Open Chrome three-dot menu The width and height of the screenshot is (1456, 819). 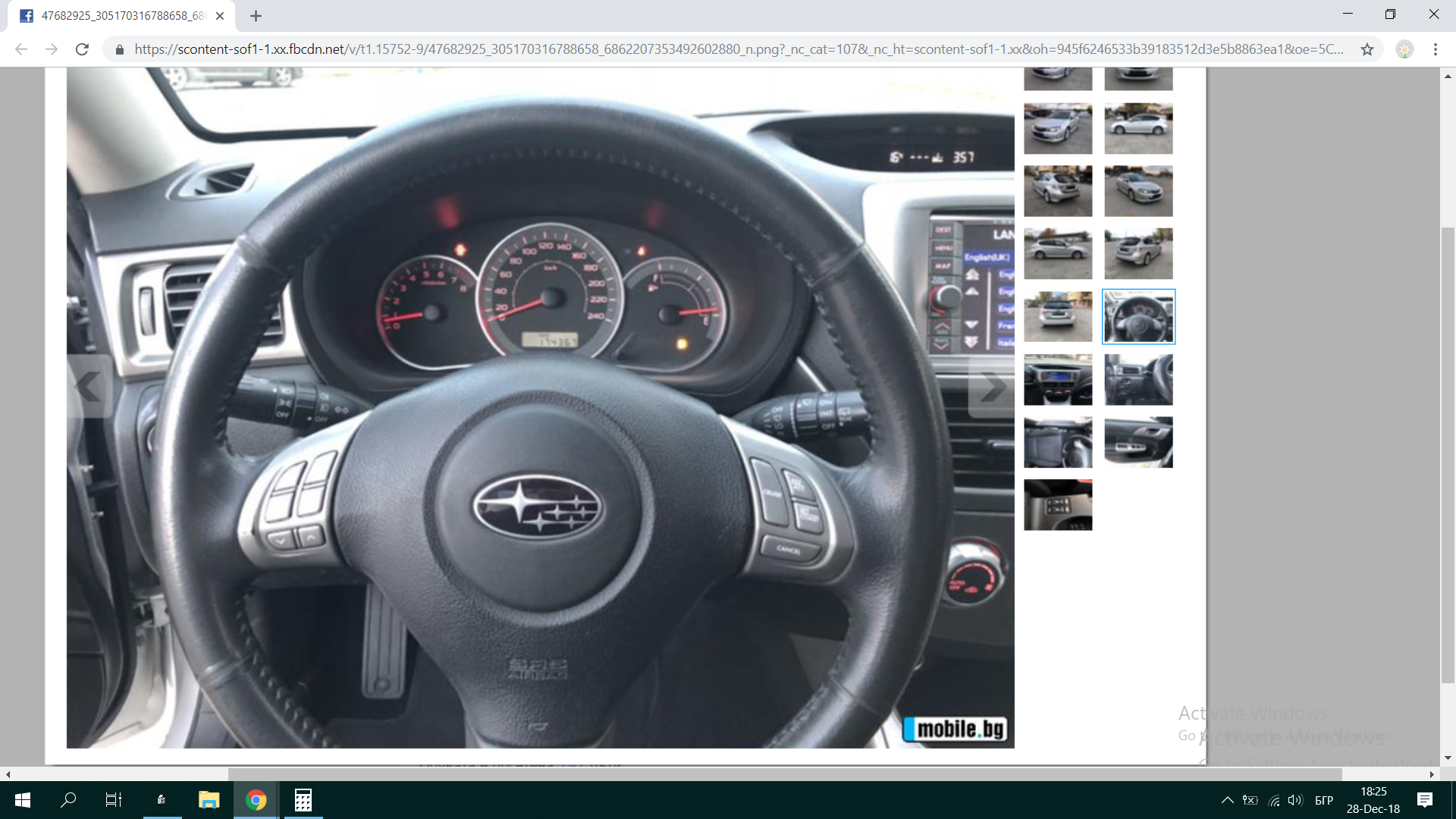[1435, 49]
